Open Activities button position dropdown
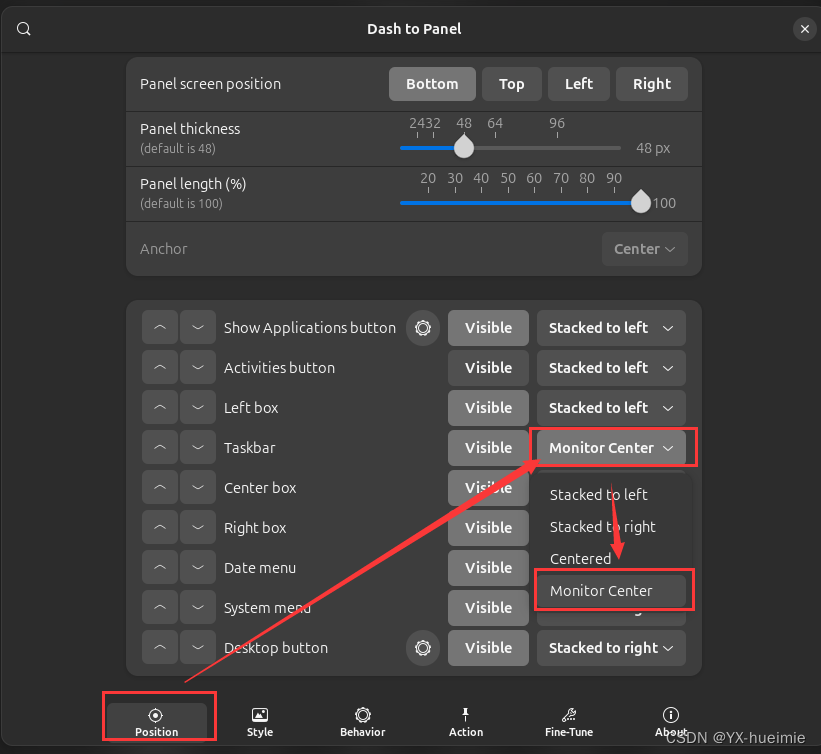Screen dimensions: 821x754 (x=611, y=368)
